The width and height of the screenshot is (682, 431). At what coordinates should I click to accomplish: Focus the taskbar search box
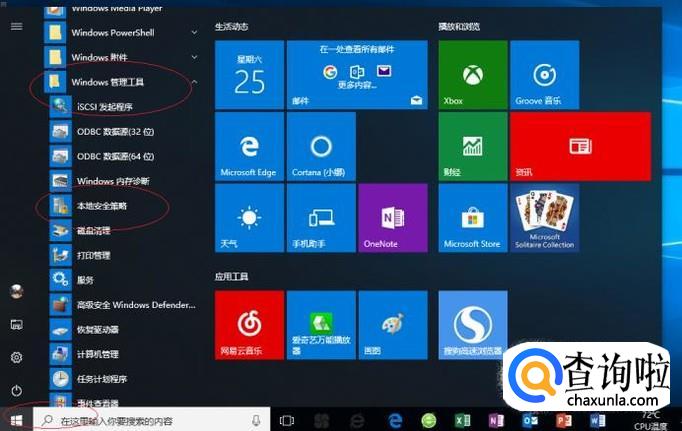[151, 420]
